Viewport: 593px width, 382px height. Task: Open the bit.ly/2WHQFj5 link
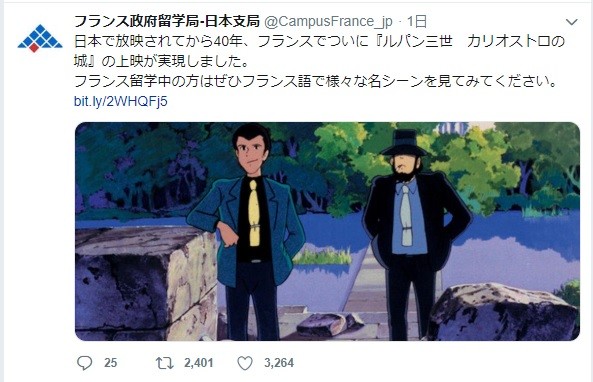click(121, 101)
